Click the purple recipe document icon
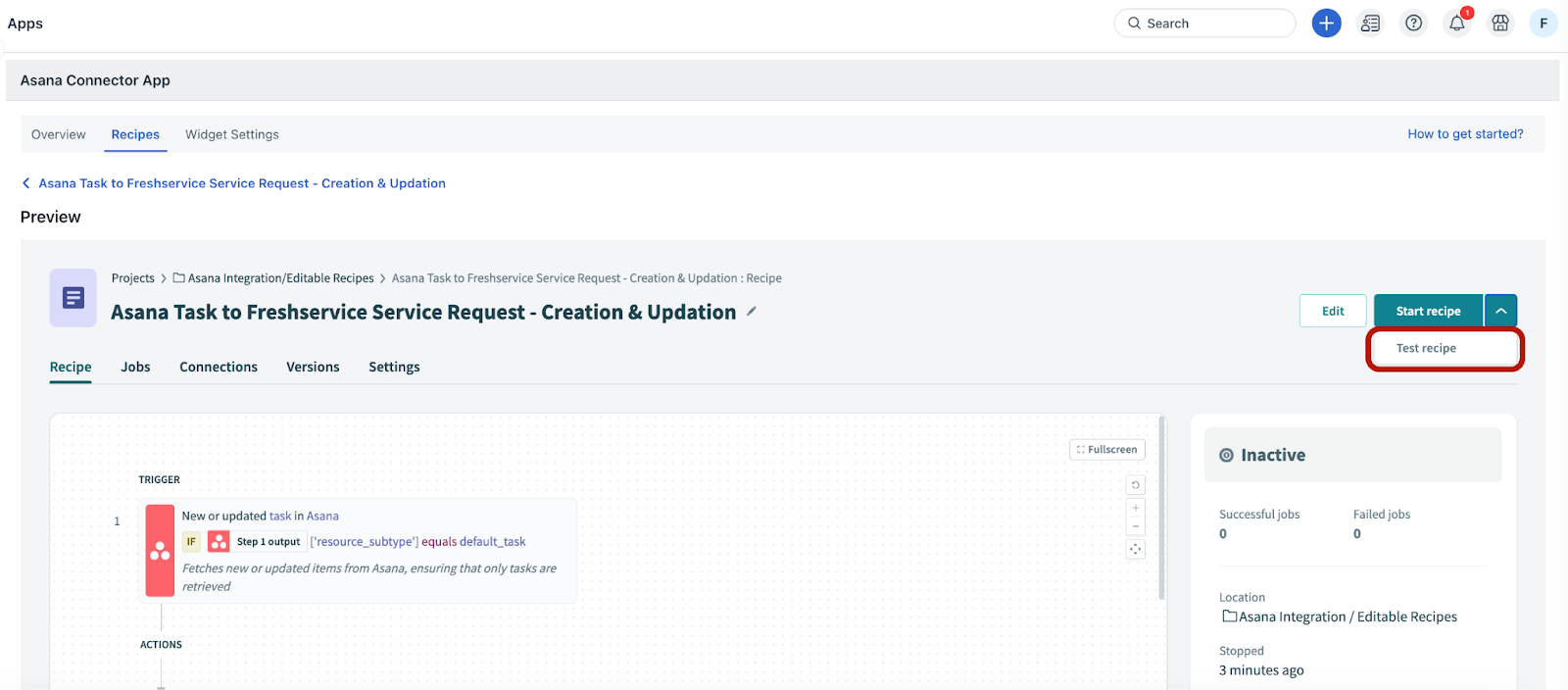 pos(73,298)
